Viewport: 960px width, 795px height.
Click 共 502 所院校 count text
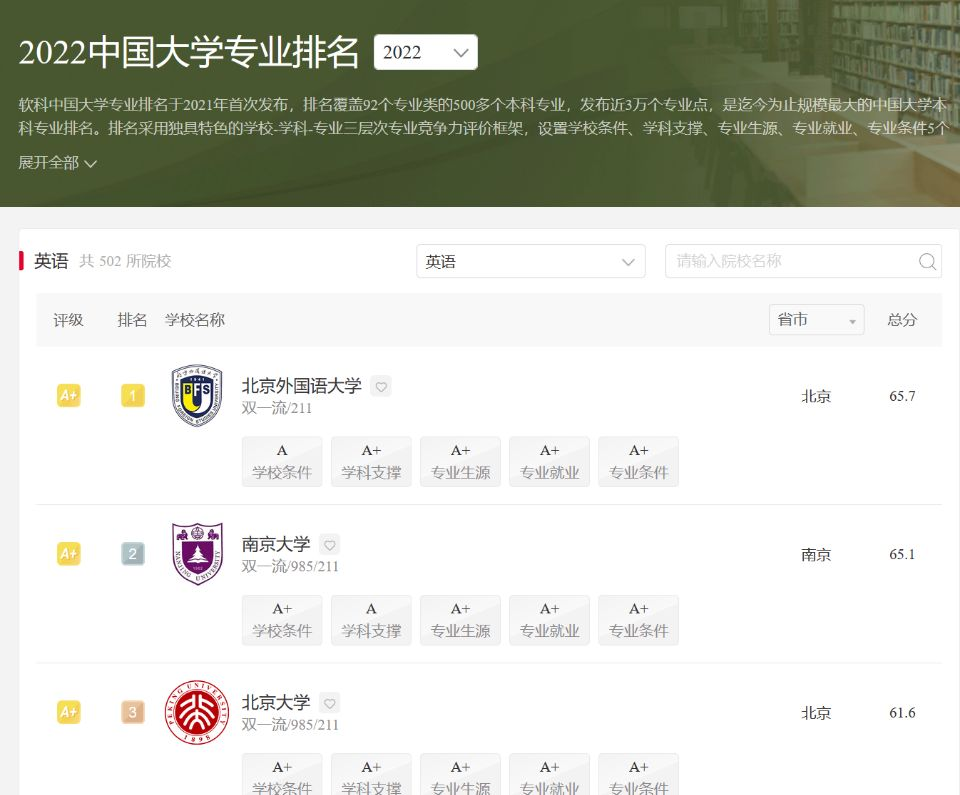coord(126,262)
